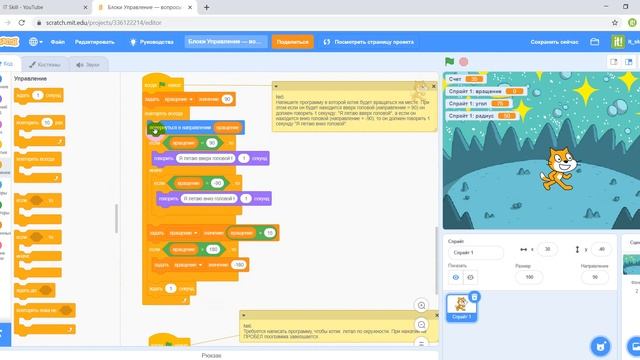Click the -180 value in задать block
The width and height of the screenshot is (640, 360).
[x=238, y=265]
